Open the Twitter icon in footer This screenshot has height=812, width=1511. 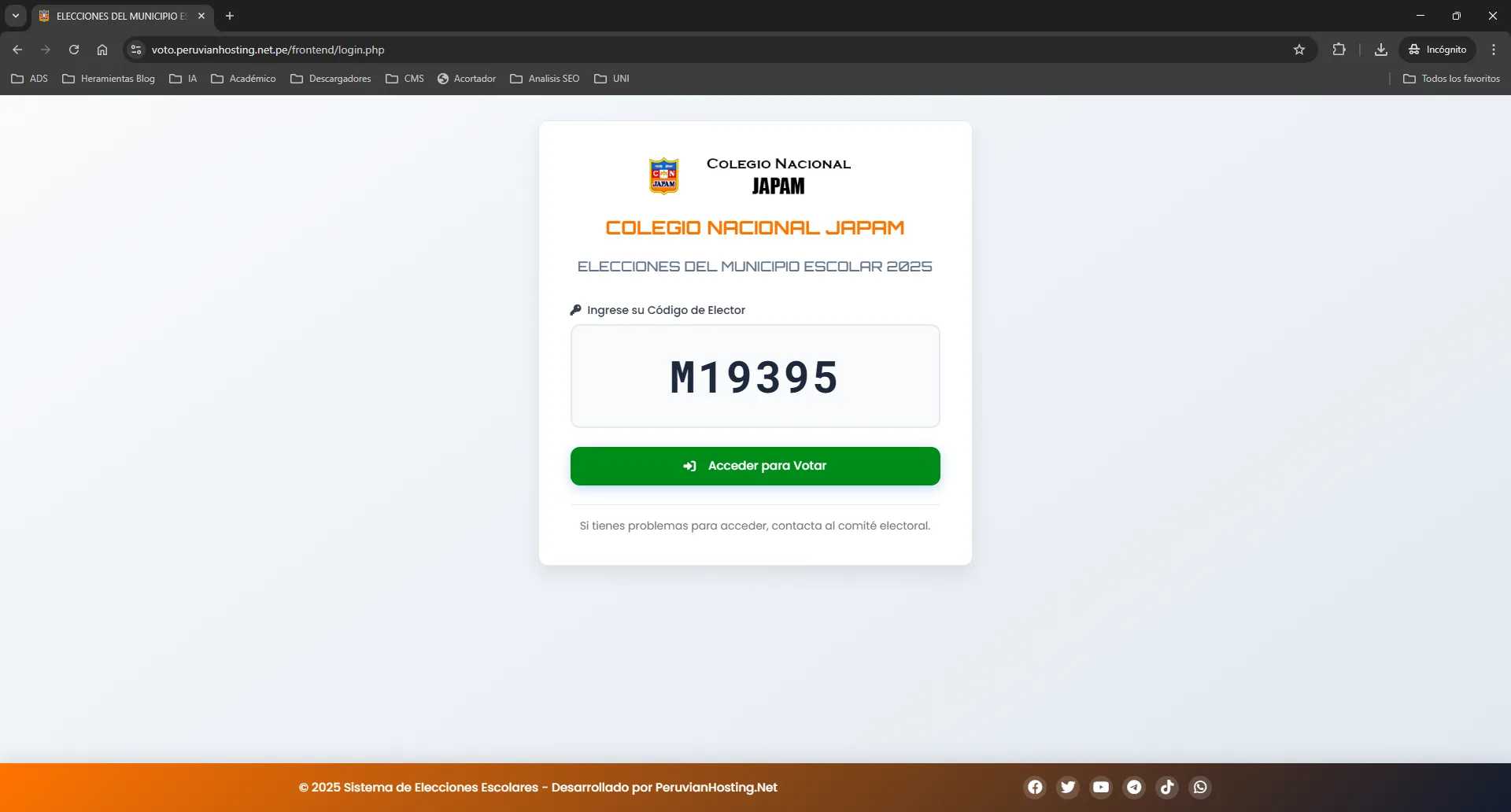click(1068, 787)
